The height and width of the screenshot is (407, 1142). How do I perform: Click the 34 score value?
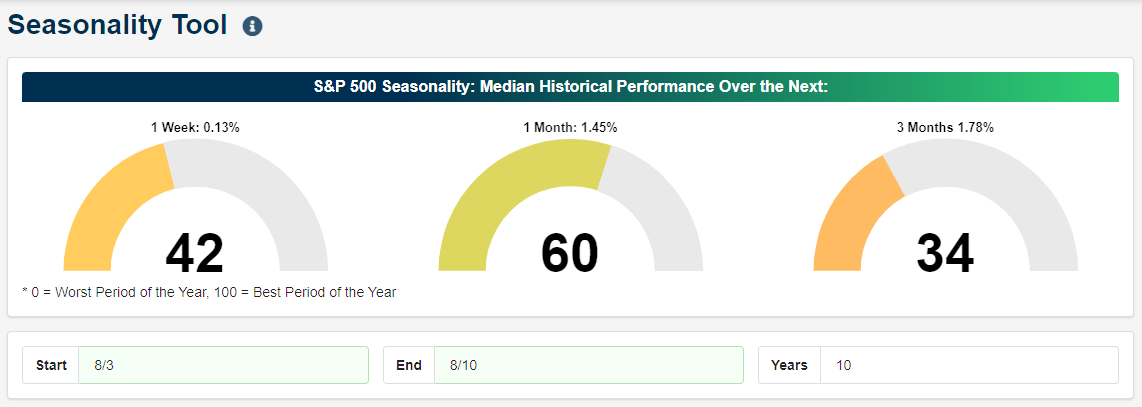(x=945, y=253)
